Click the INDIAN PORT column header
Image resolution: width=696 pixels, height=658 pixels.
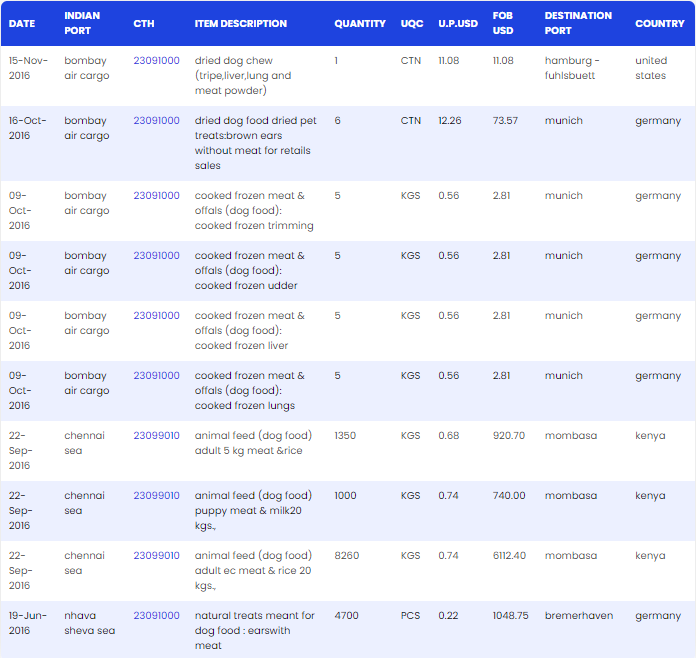pos(82,23)
